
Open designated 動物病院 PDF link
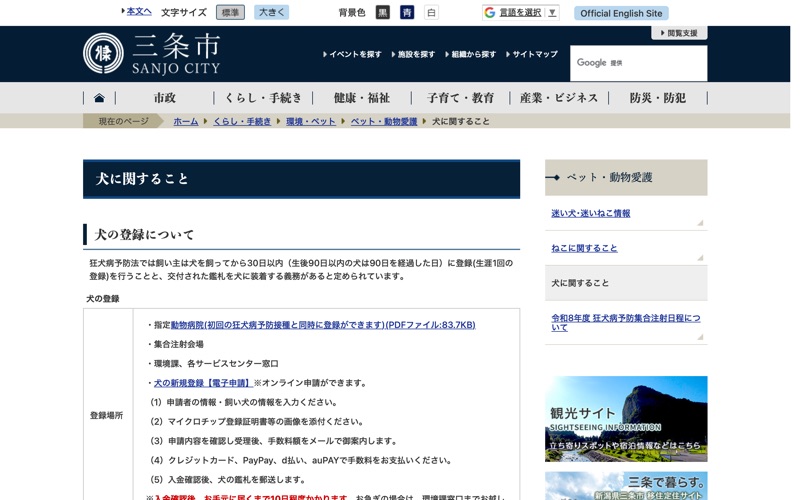coord(323,325)
